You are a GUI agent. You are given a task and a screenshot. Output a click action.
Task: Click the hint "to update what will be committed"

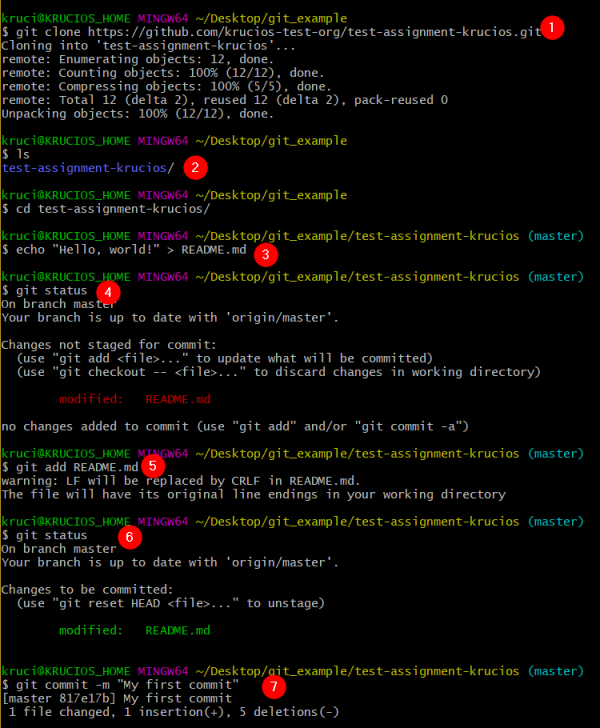click(314, 358)
